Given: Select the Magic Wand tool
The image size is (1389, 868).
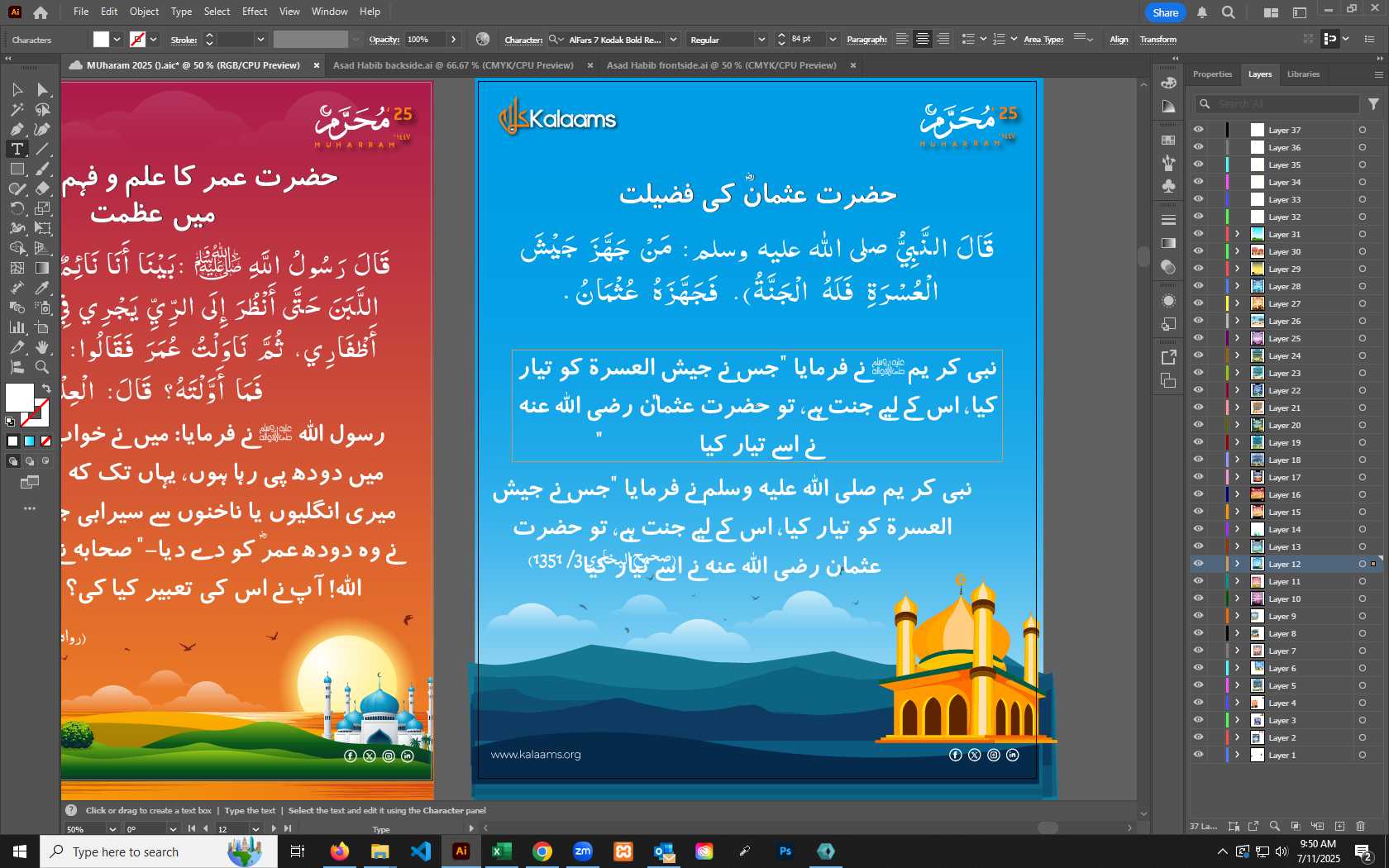Looking at the screenshot, I should 17,109.
